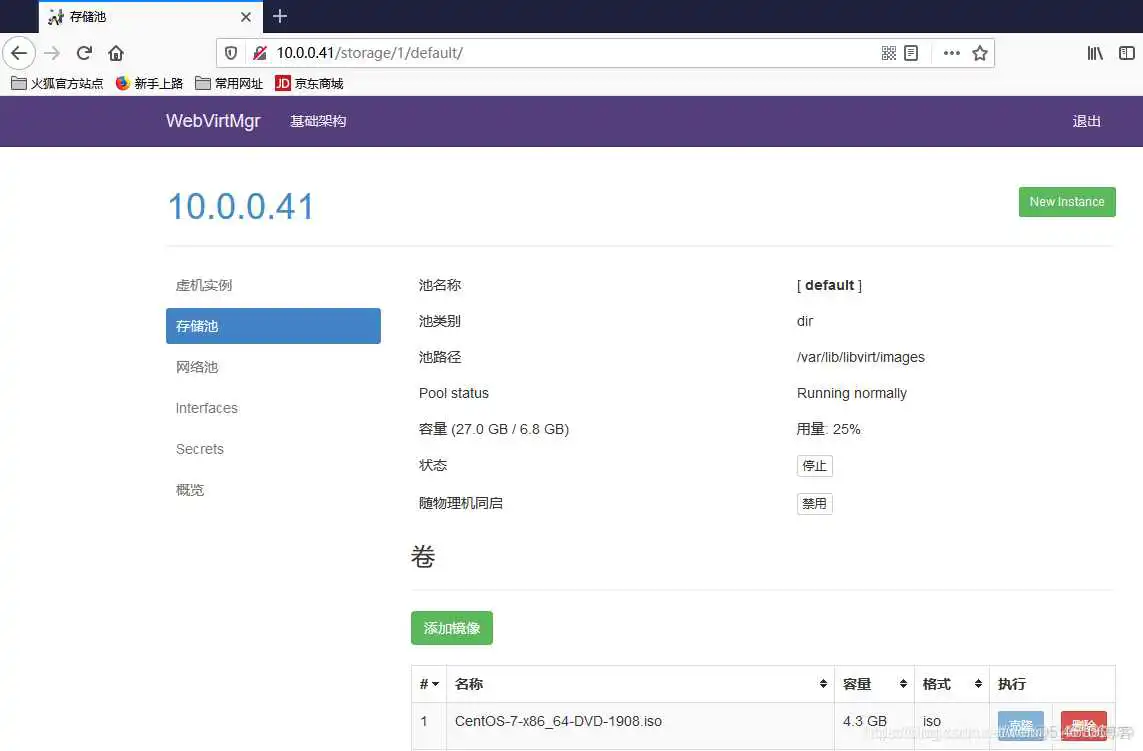Open the 基础架构 navigation menu
Image resolution: width=1143 pixels, height=751 pixels.
(317, 120)
